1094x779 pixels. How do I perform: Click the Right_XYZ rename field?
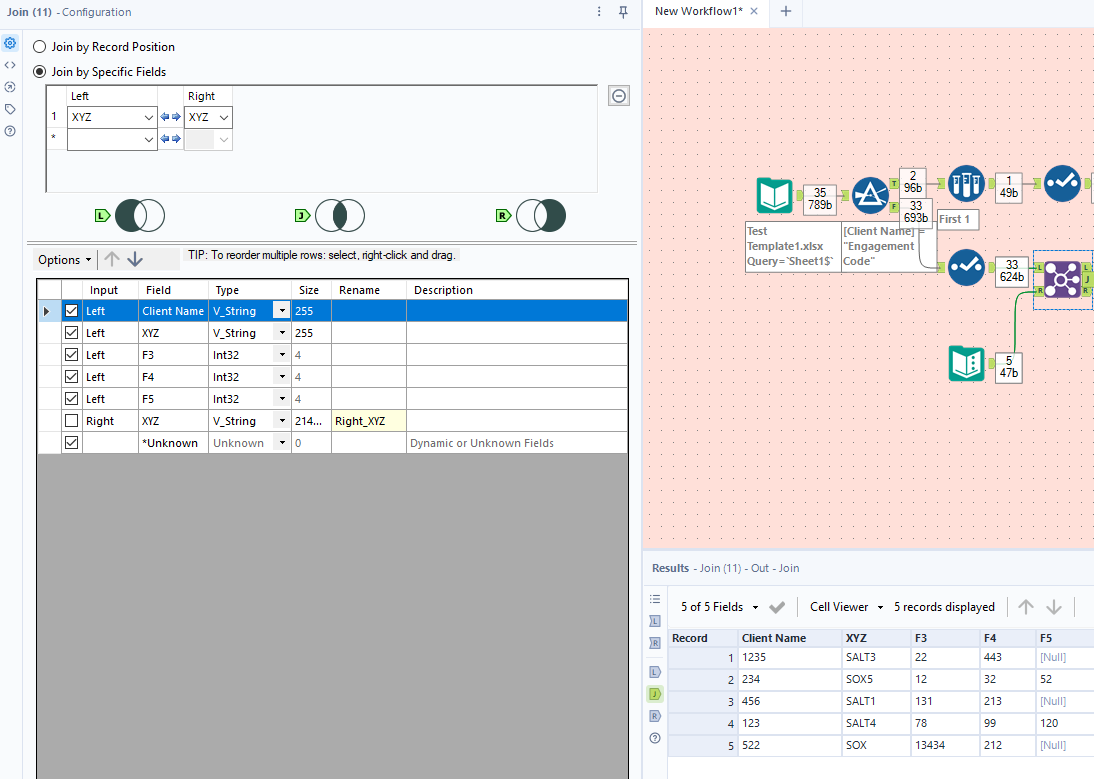368,421
